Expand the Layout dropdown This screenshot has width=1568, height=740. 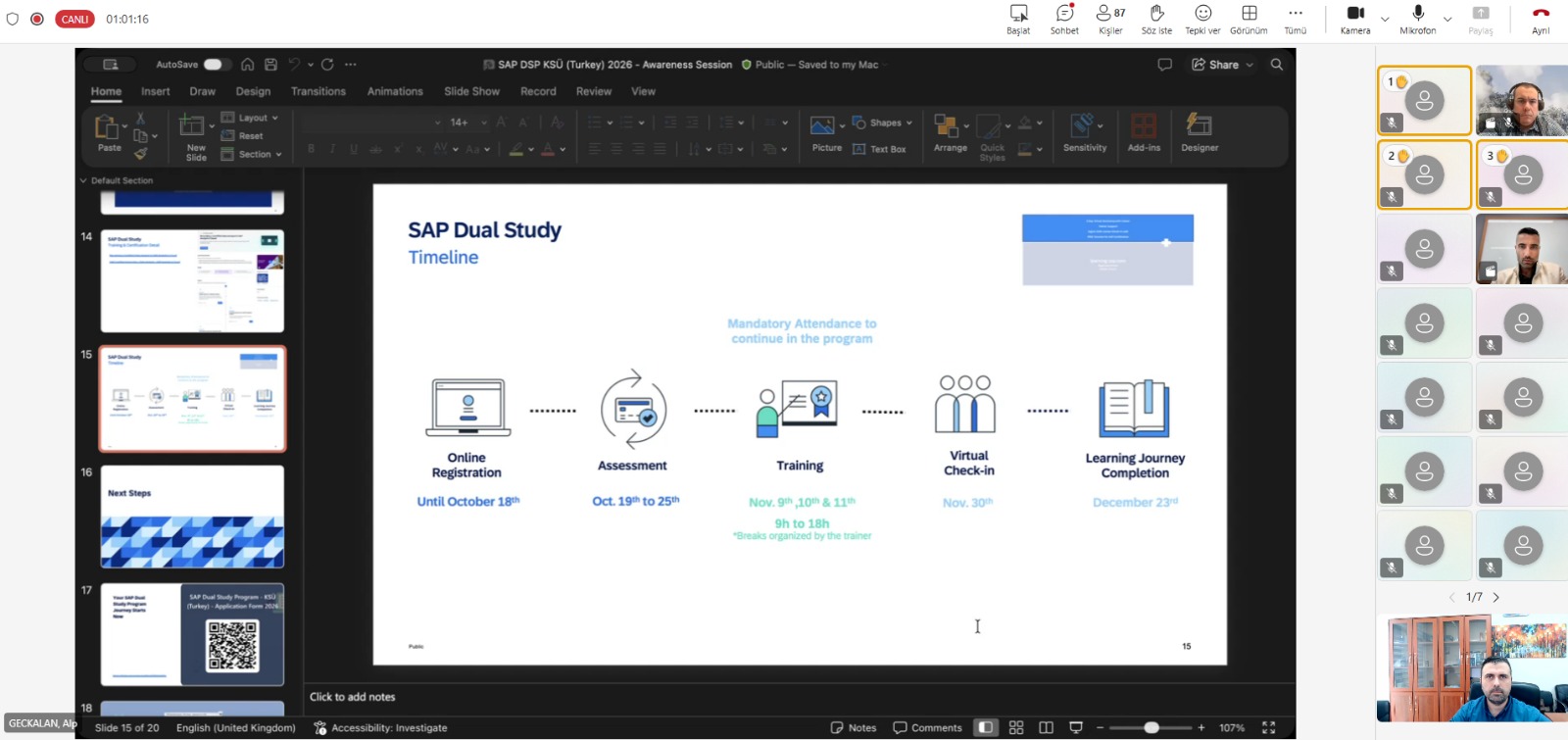click(x=250, y=118)
